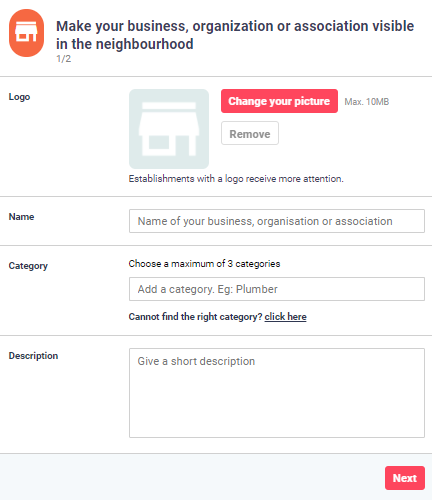Image resolution: width=432 pixels, height=500 pixels.
Task: Select the grey logo placeholder image
Action: (169, 129)
